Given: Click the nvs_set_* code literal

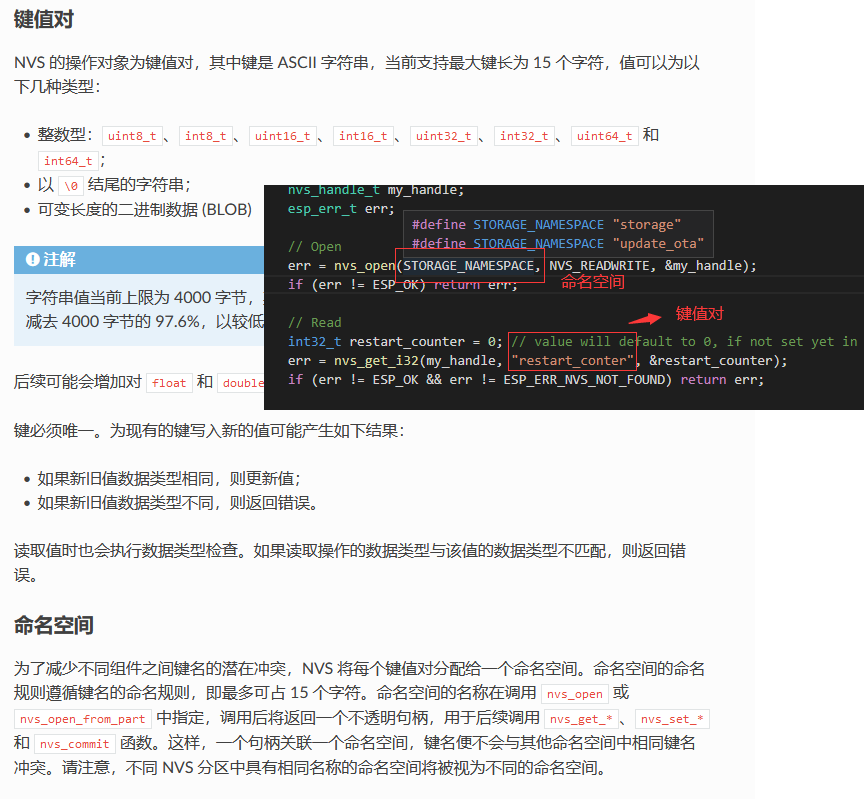Looking at the screenshot, I should (672, 719).
